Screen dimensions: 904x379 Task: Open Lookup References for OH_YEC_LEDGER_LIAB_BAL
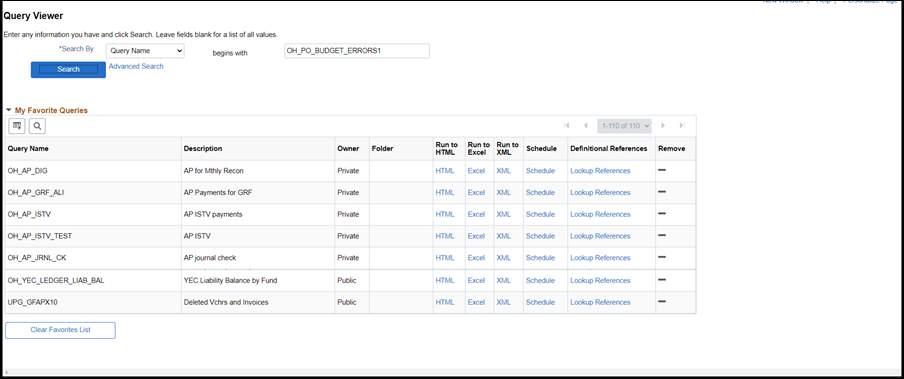(600, 280)
